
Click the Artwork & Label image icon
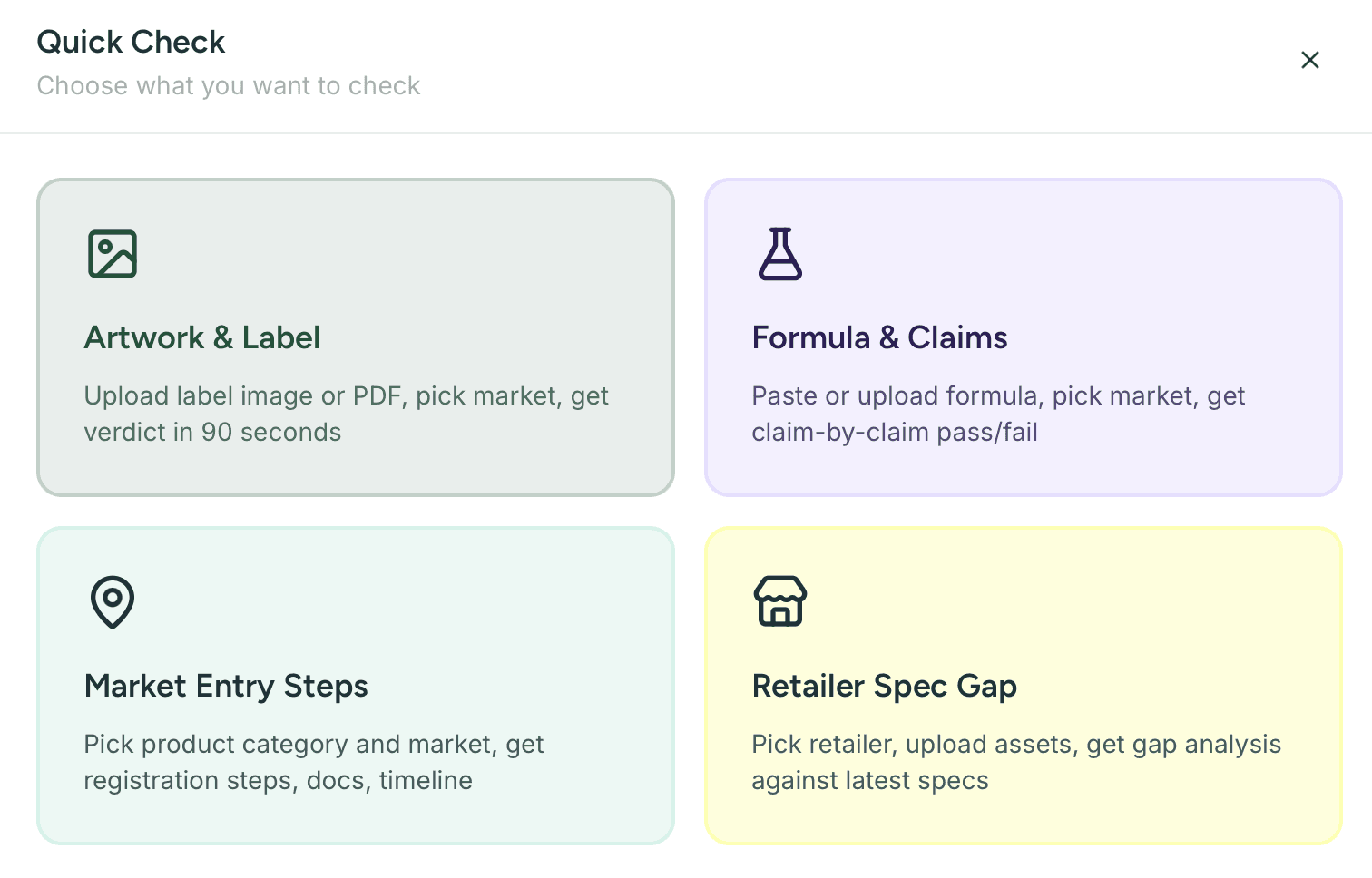[x=113, y=254]
